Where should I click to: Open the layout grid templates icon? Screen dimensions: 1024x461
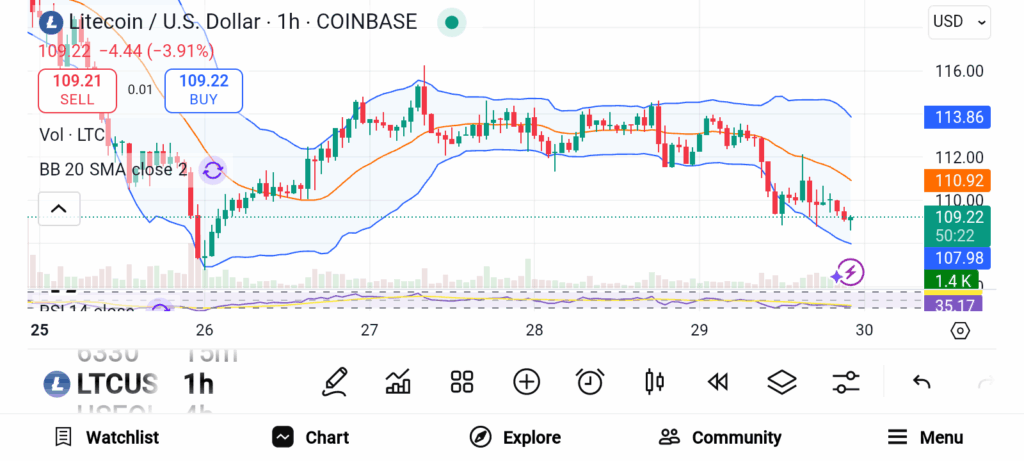[461, 381]
